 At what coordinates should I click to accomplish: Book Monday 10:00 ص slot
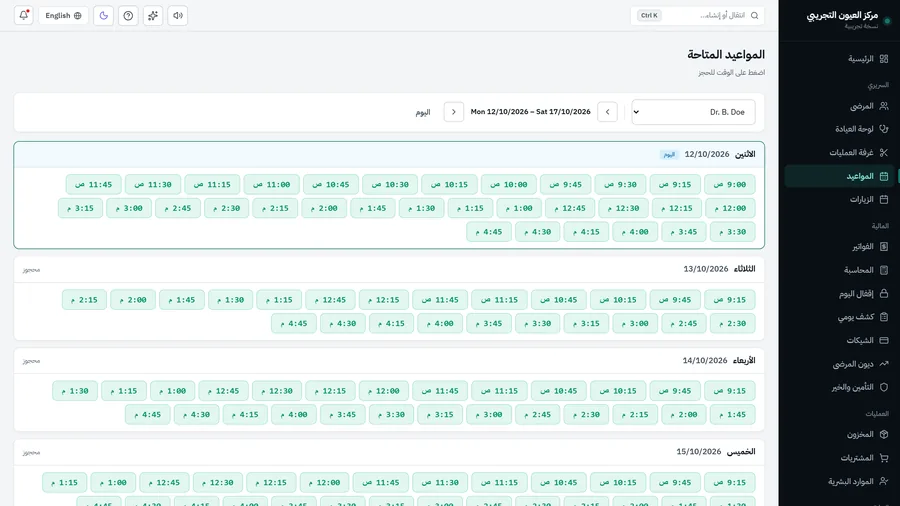pyautogui.click(x=509, y=184)
